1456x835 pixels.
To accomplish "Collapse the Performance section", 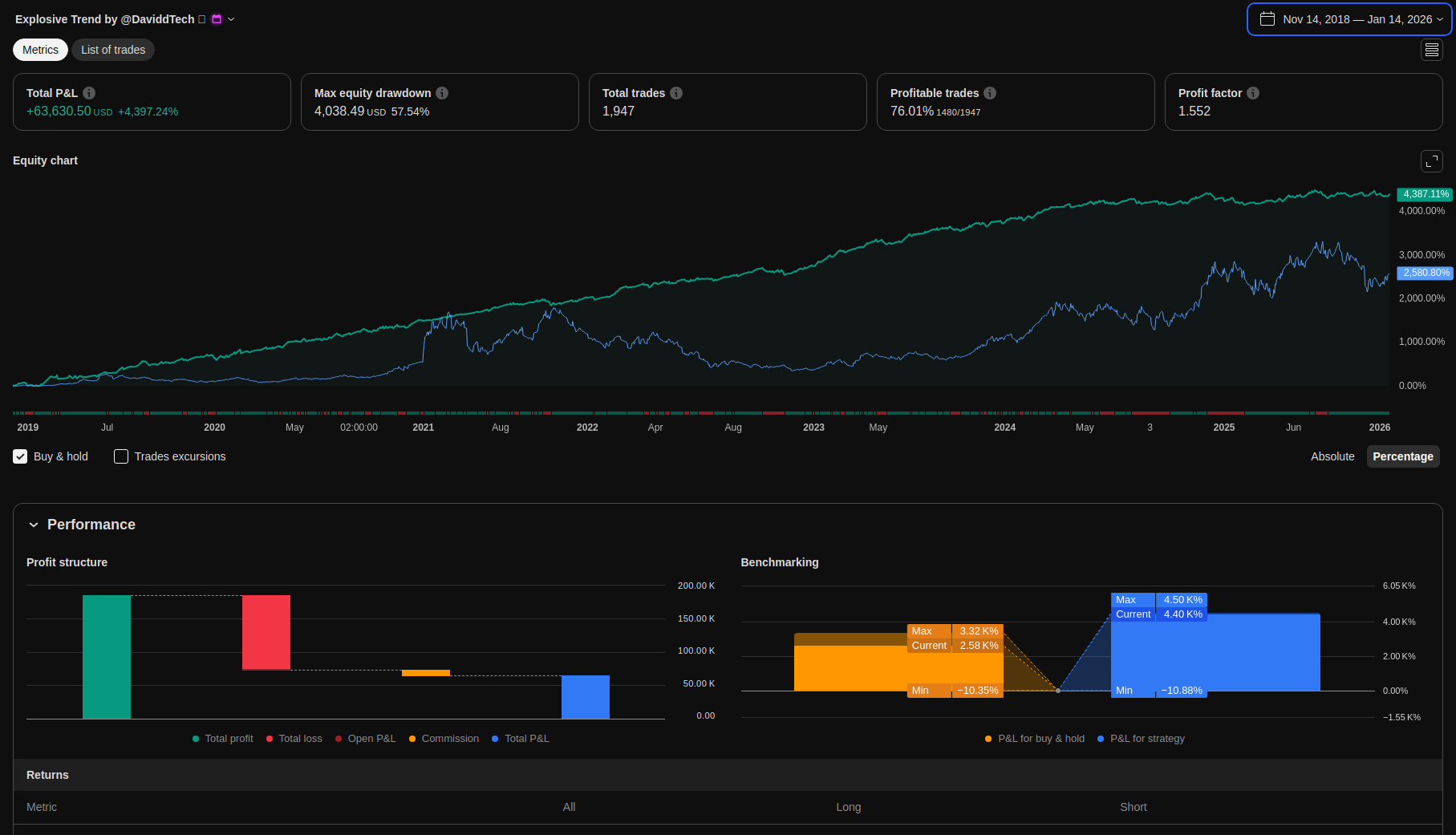I will point(34,525).
